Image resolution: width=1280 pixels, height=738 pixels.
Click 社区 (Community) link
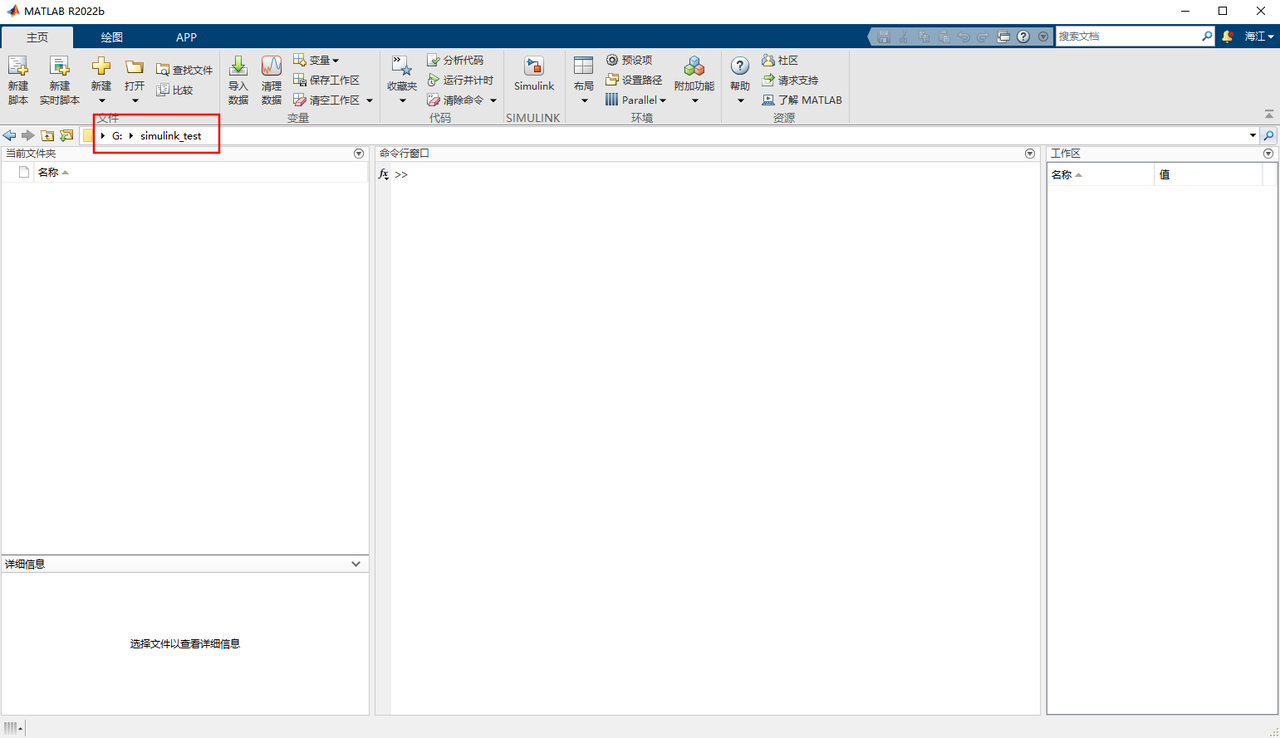(780, 60)
